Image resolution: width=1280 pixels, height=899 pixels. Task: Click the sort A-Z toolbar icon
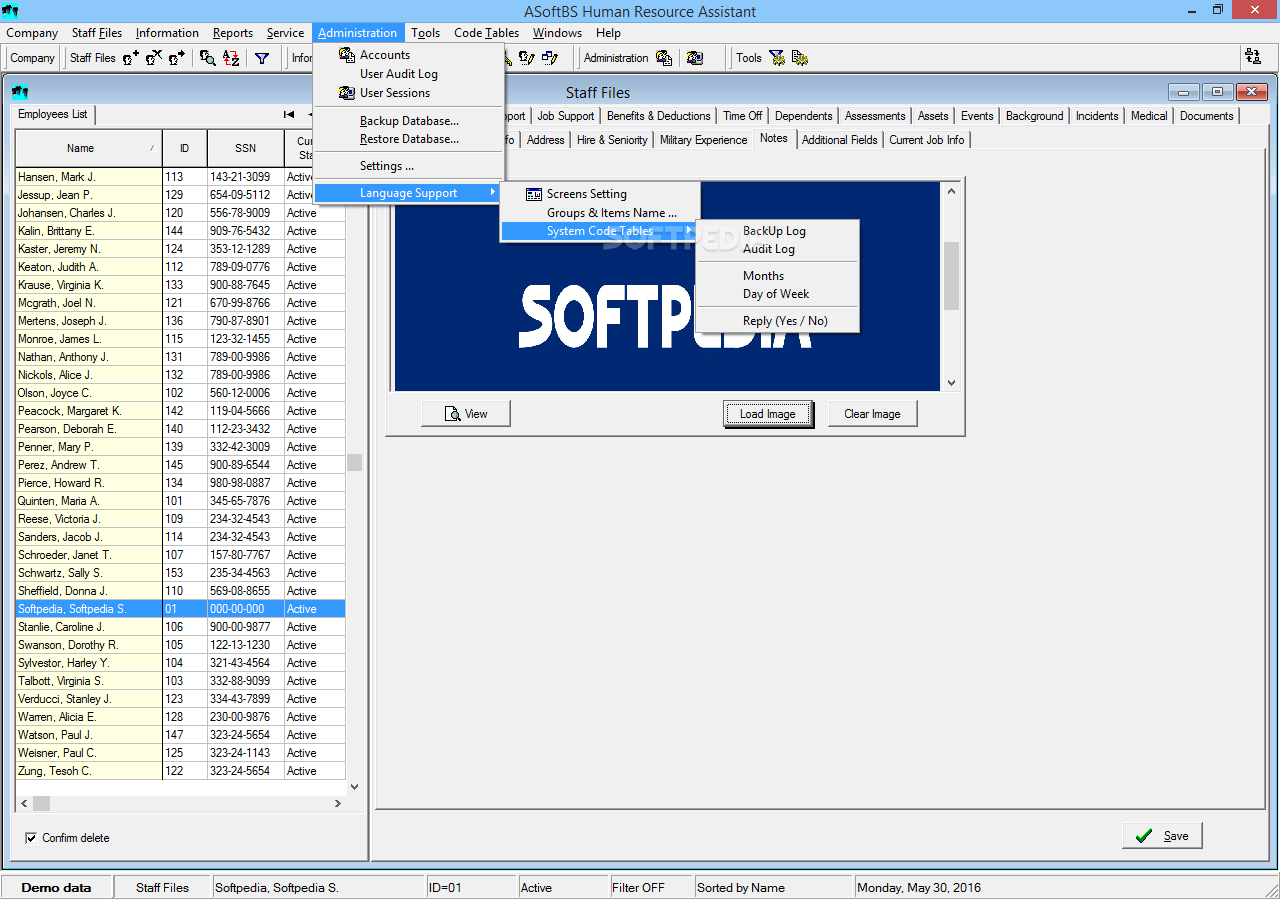click(231, 58)
